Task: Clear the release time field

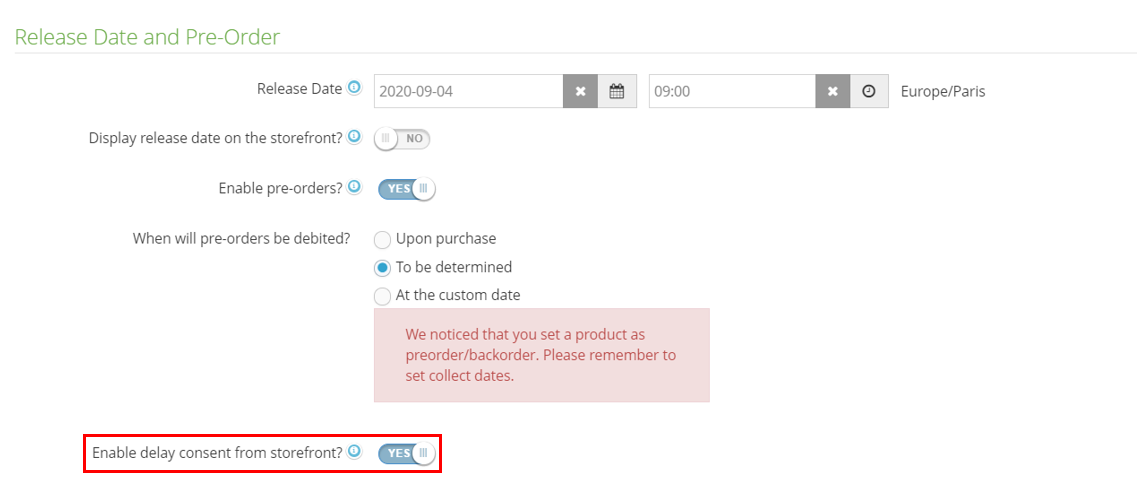Action: pyautogui.click(x=832, y=91)
